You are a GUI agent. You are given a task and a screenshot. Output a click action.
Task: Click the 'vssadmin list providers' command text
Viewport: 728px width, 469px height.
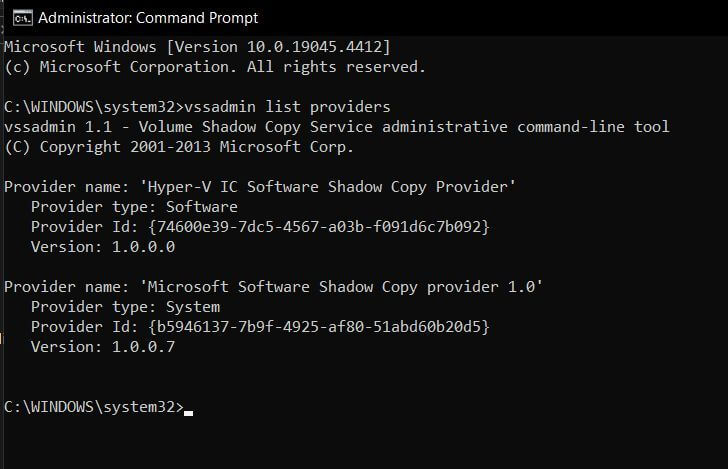click(287, 107)
